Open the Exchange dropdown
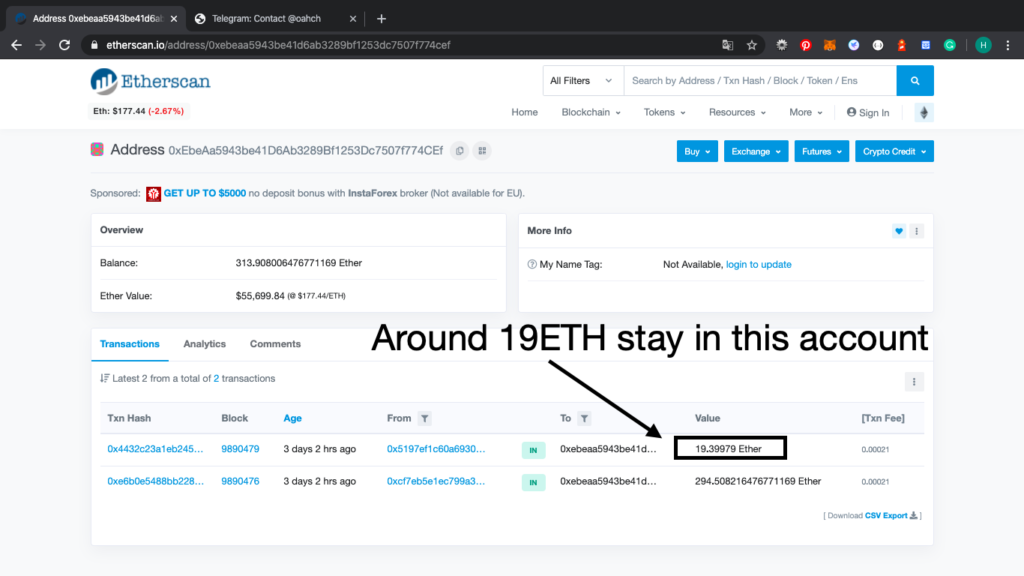 [x=756, y=152]
